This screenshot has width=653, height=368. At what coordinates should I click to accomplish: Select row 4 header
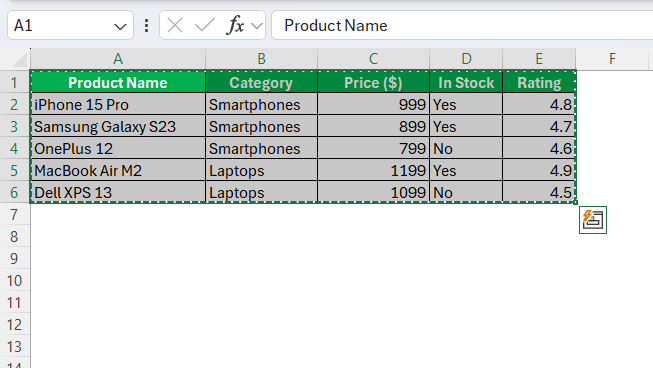15,148
